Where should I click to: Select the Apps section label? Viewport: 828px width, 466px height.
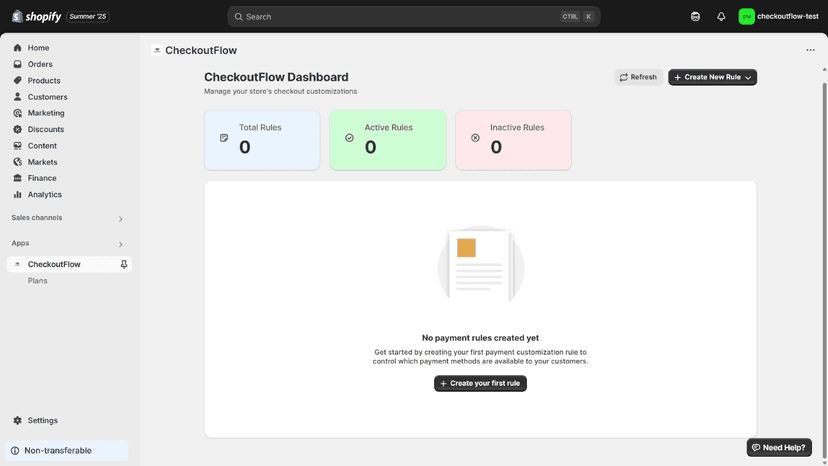coord(20,243)
